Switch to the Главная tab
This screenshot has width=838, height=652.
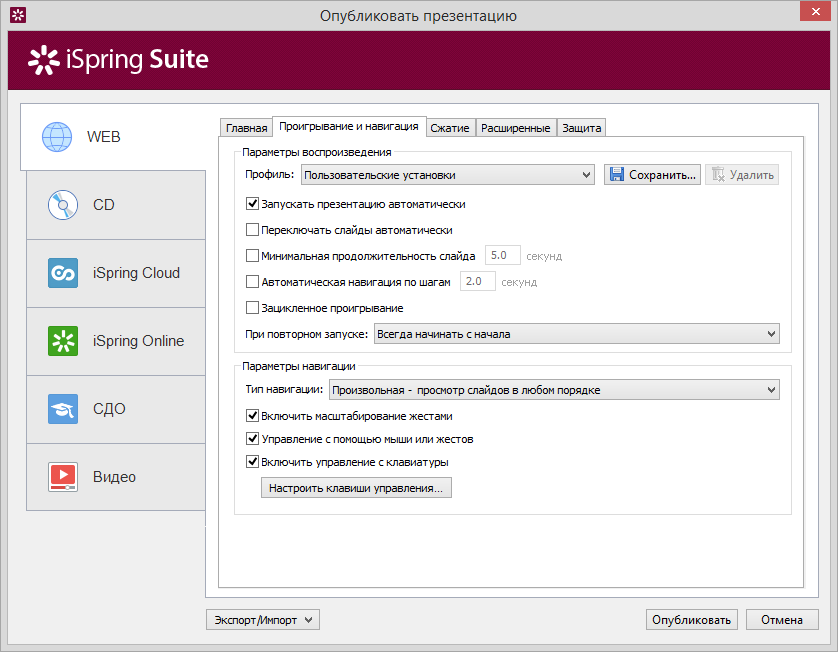pos(246,128)
